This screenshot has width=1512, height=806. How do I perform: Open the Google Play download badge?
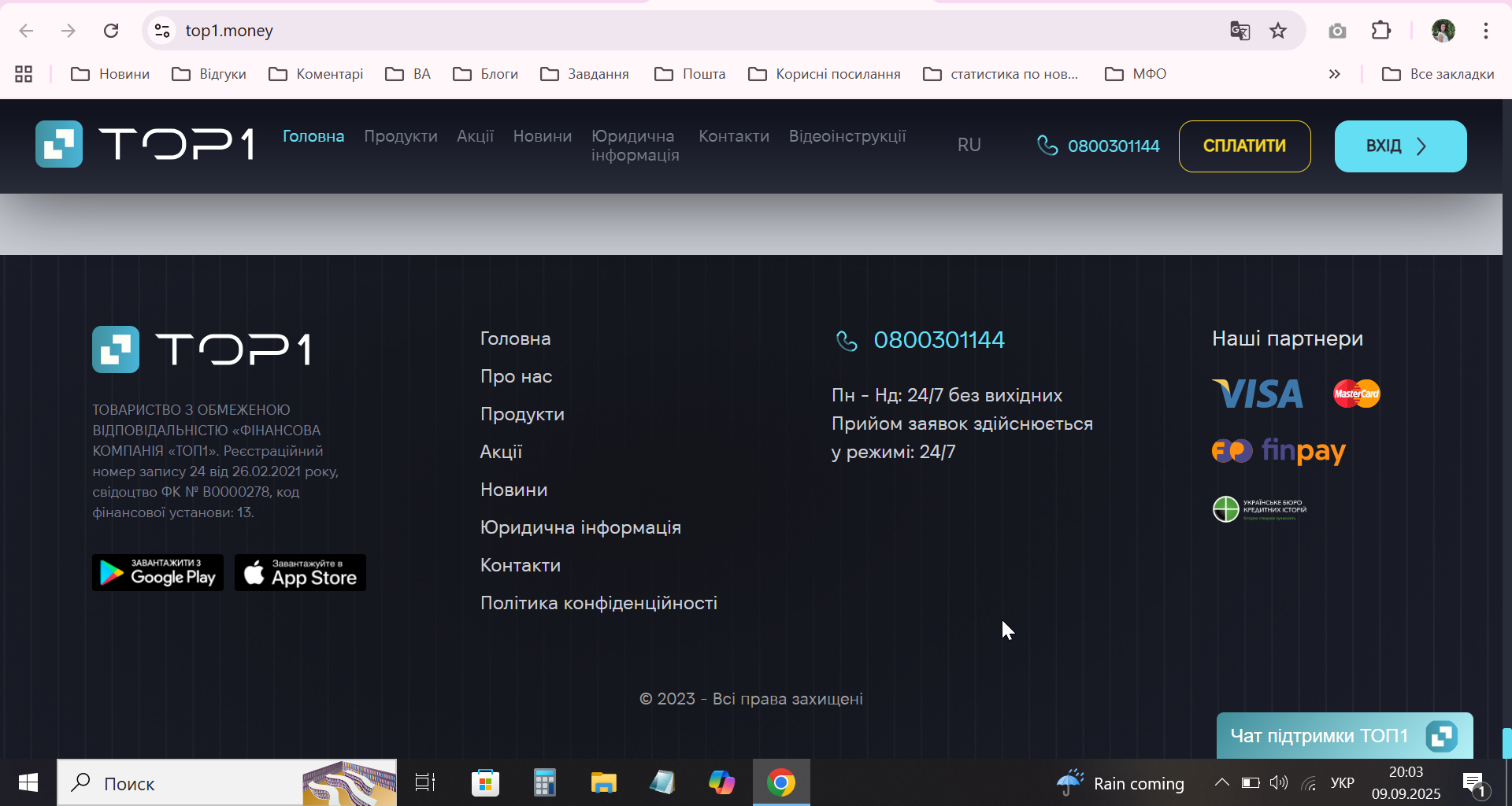pos(157,572)
